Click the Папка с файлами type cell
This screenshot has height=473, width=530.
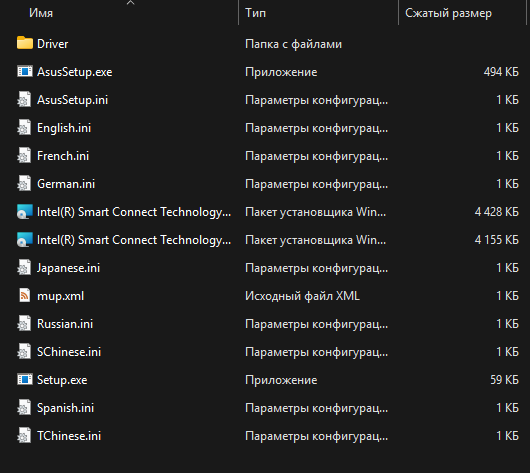pyautogui.click(x=293, y=44)
